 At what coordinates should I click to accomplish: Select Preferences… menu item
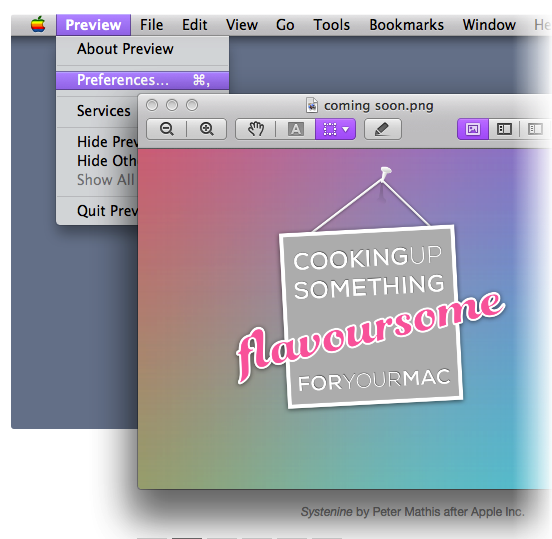click(x=142, y=80)
